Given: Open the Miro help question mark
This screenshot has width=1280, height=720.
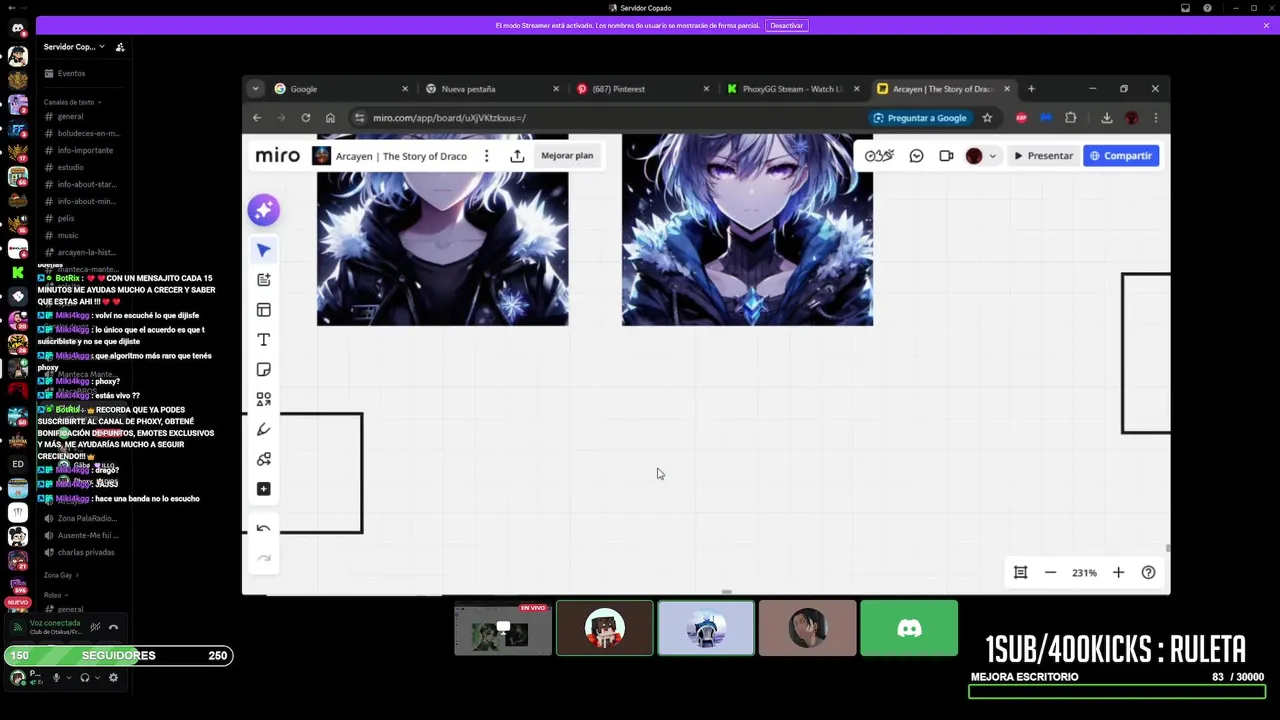Looking at the screenshot, I should click(x=1148, y=572).
